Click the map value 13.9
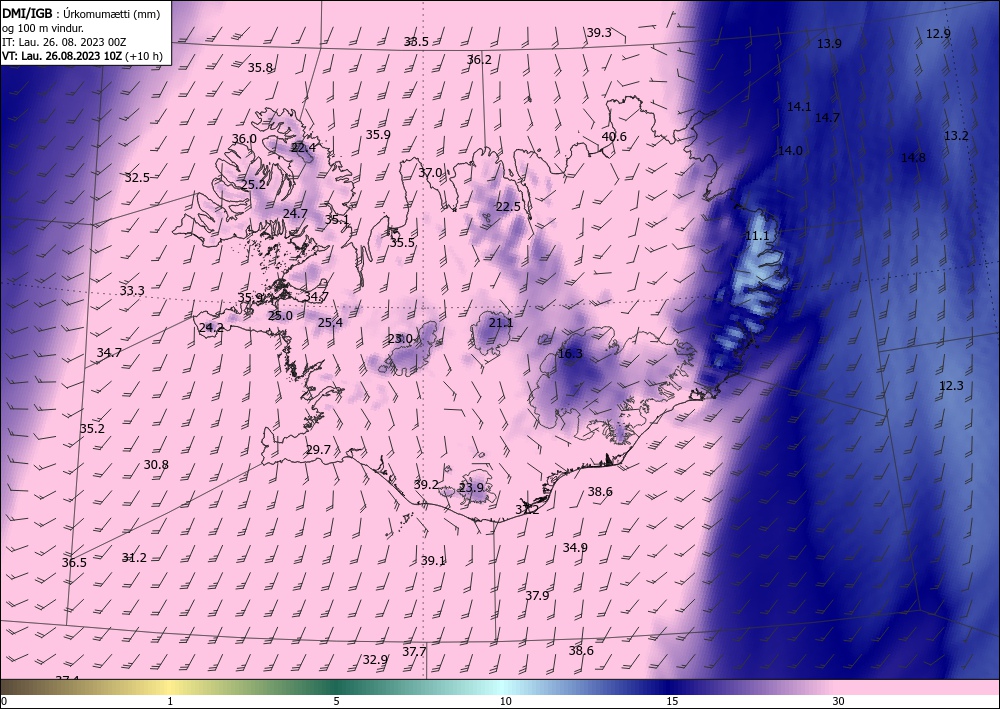 click(x=829, y=44)
